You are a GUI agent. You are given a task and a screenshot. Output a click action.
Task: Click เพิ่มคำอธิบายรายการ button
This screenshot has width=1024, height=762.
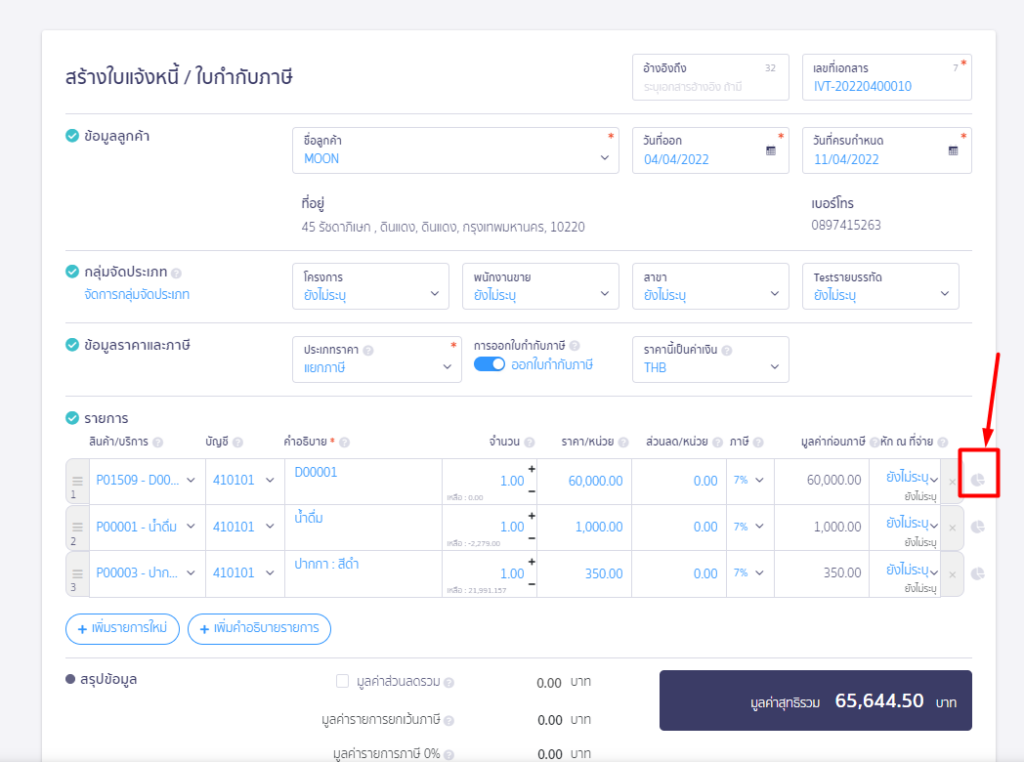259,629
